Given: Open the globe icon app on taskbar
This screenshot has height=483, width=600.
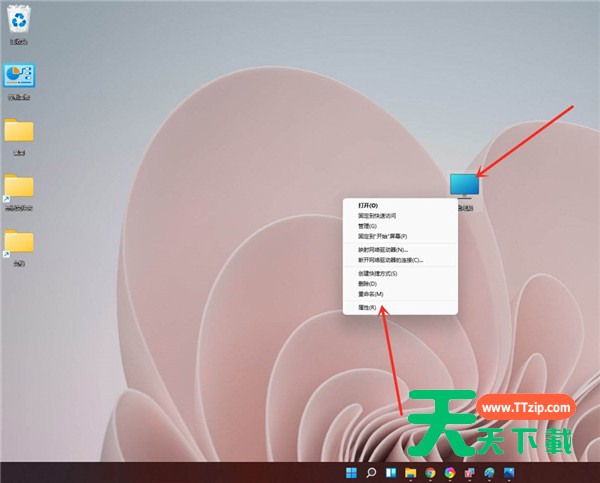Looking at the screenshot, I should coord(489,473).
